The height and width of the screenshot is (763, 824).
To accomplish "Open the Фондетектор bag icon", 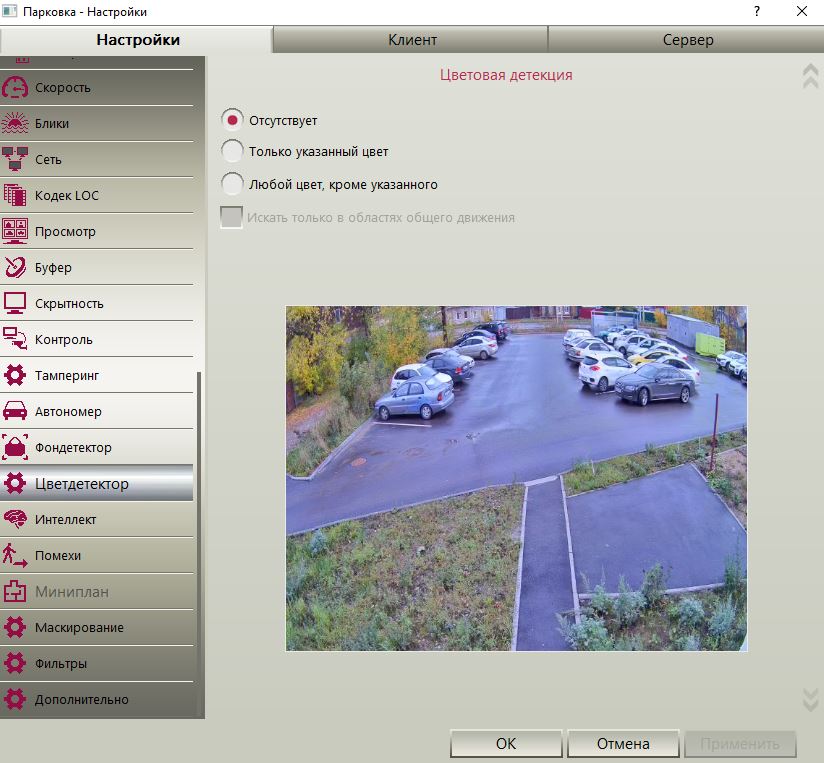I will point(15,447).
